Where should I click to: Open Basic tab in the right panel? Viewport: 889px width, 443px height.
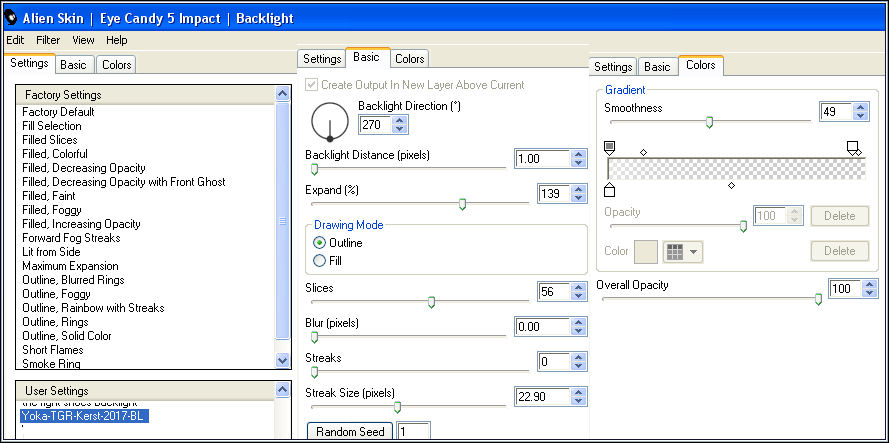tap(657, 67)
